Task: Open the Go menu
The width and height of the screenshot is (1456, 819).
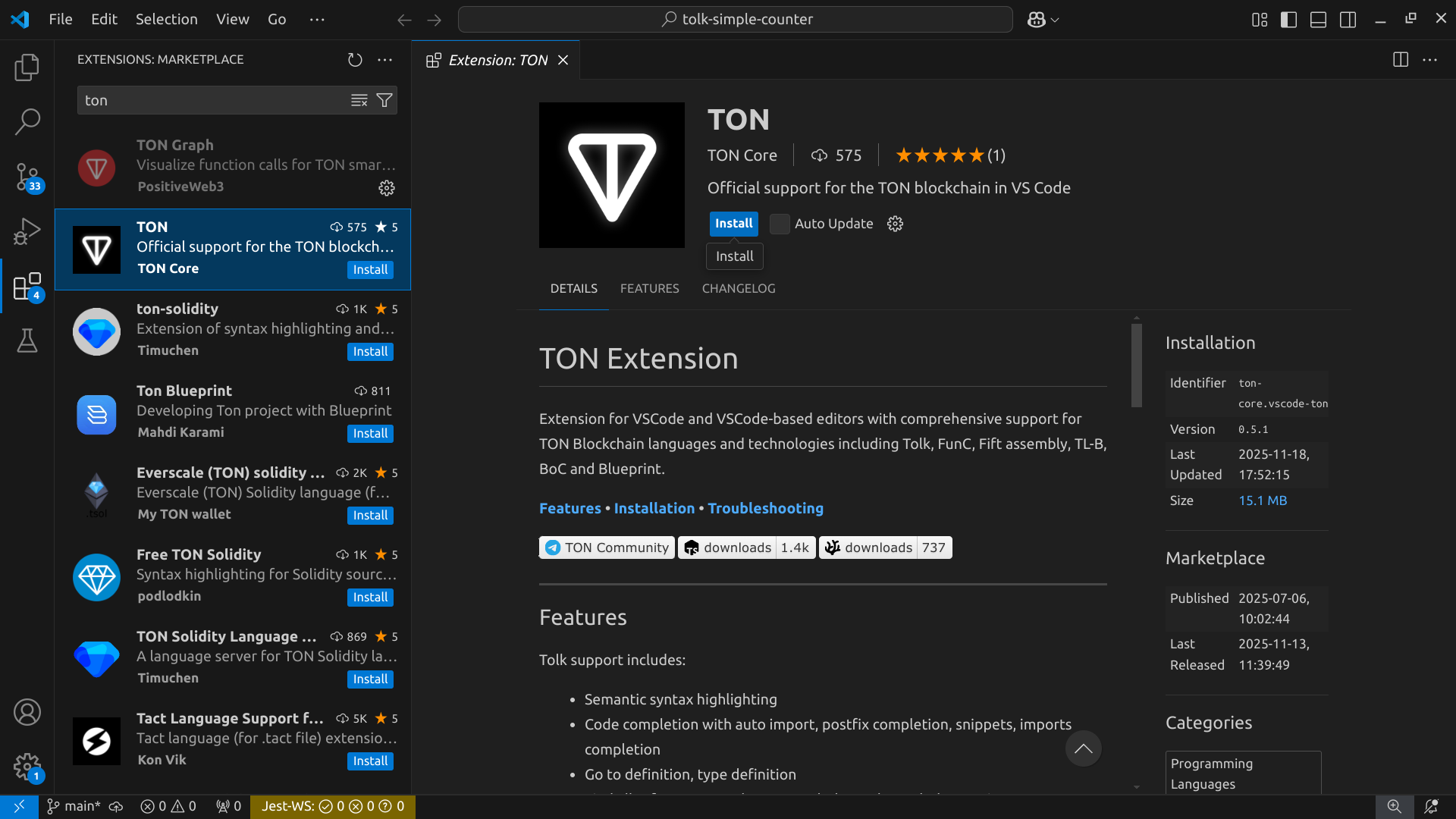Action: [x=277, y=19]
